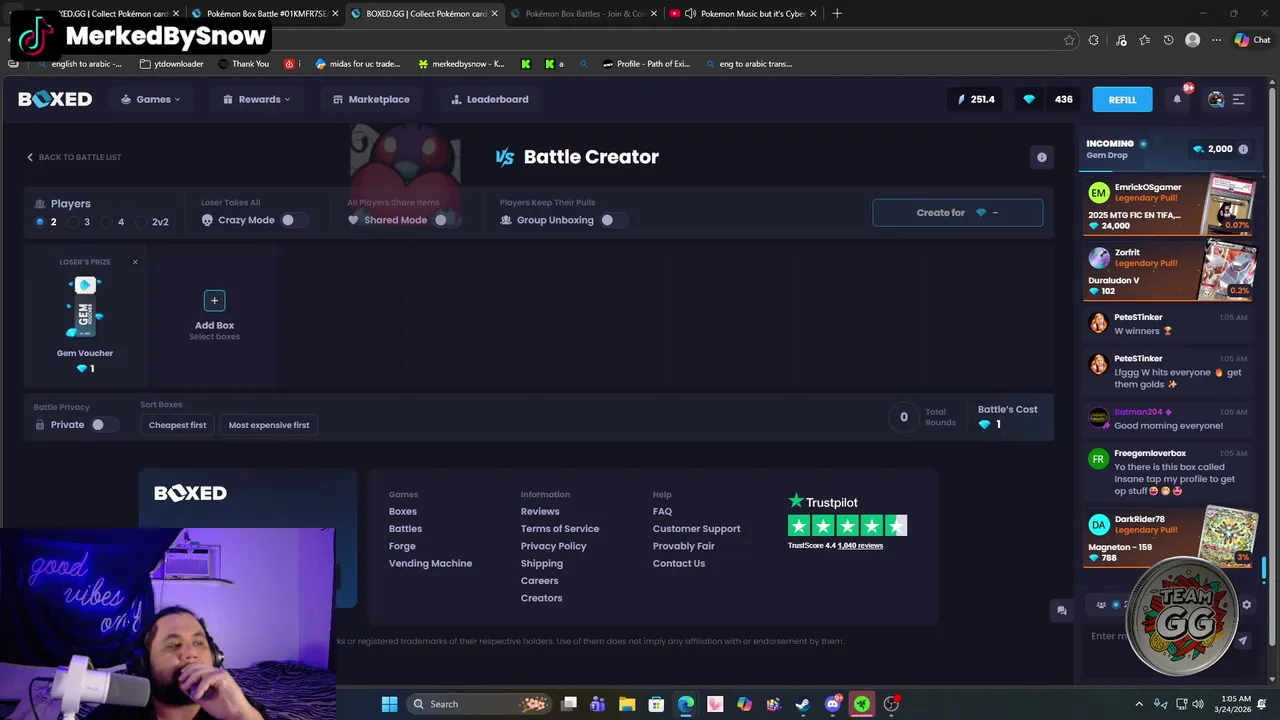This screenshot has height=720, width=1280.
Task: Open Edge settings three-dots menu
Action: pos(1216,40)
